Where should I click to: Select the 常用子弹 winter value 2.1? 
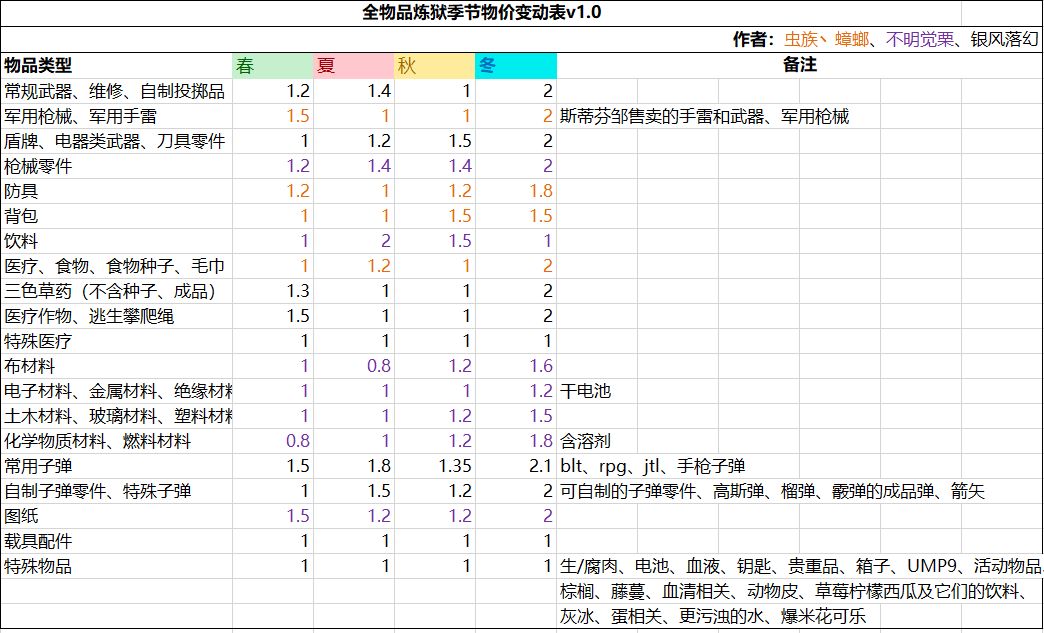click(516, 466)
